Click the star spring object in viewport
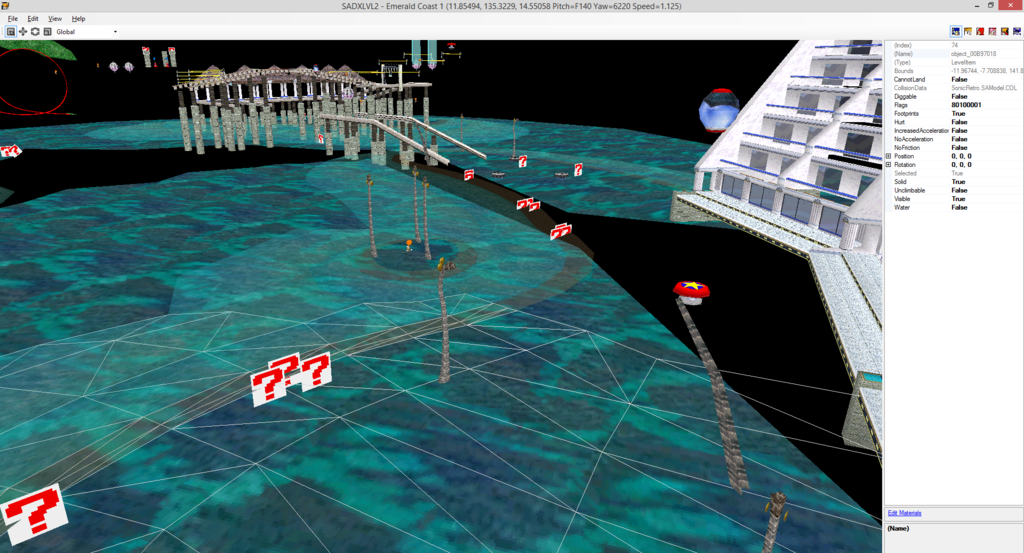Viewport: 1024px width, 553px height. coord(691,290)
